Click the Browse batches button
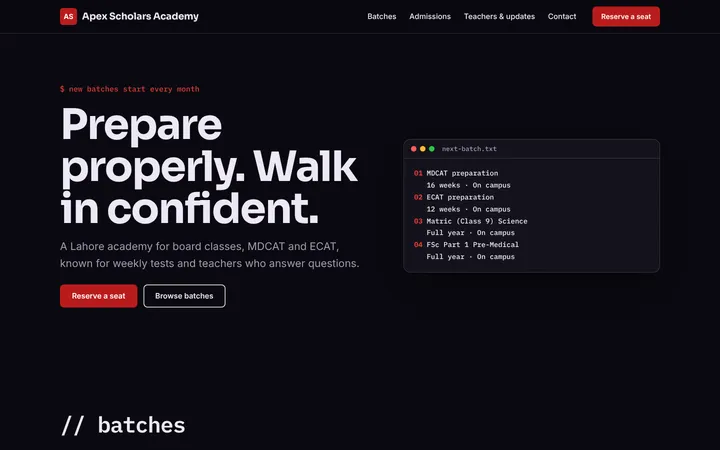The width and height of the screenshot is (720, 450). tap(184, 296)
